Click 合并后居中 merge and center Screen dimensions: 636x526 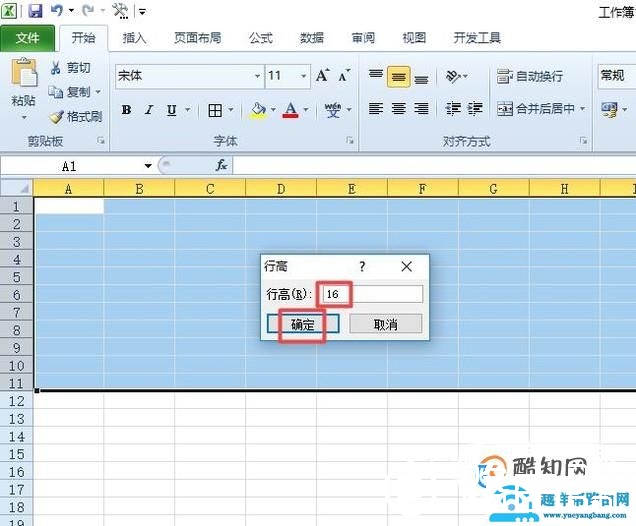pyautogui.click(x=535, y=109)
